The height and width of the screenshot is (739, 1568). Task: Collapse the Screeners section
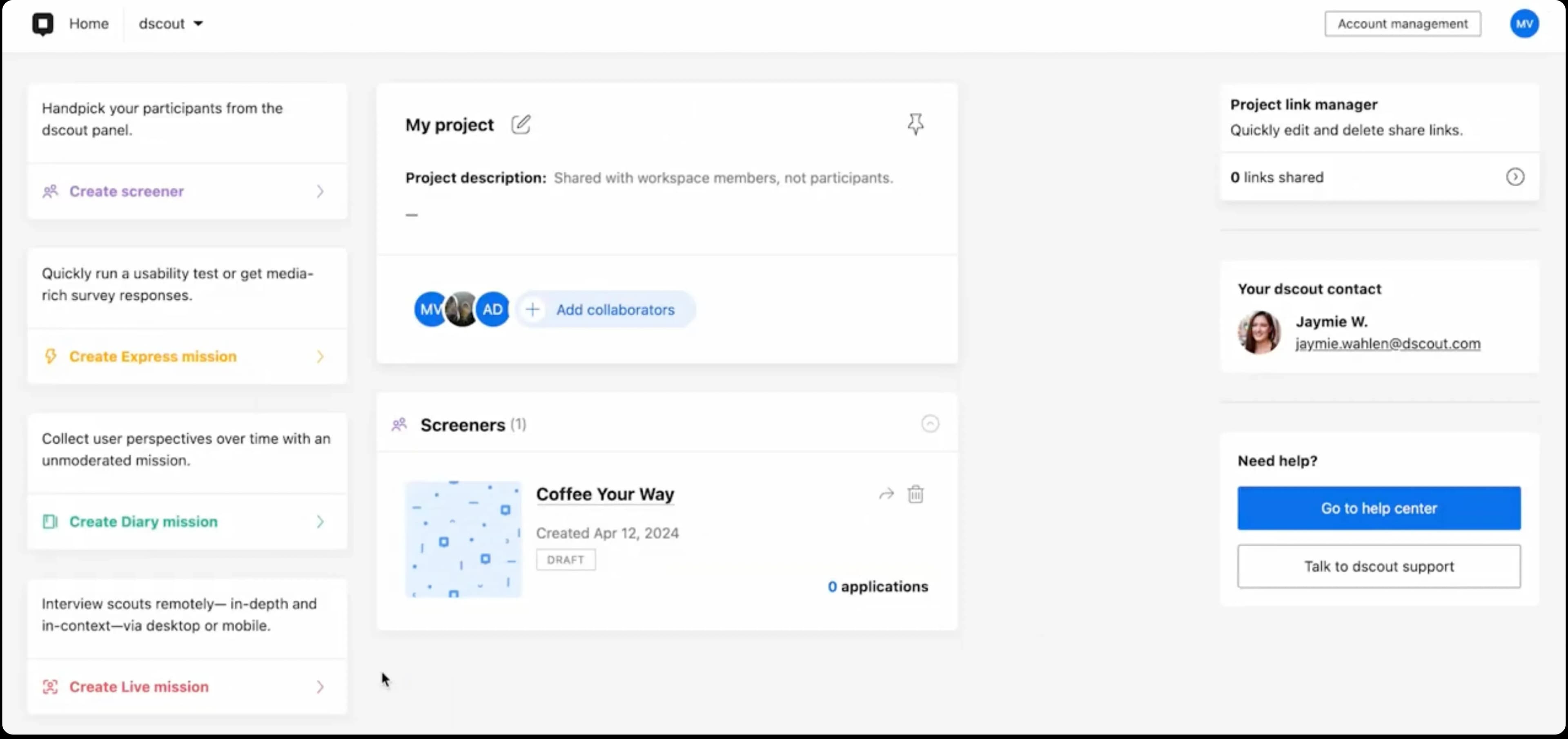(929, 424)
